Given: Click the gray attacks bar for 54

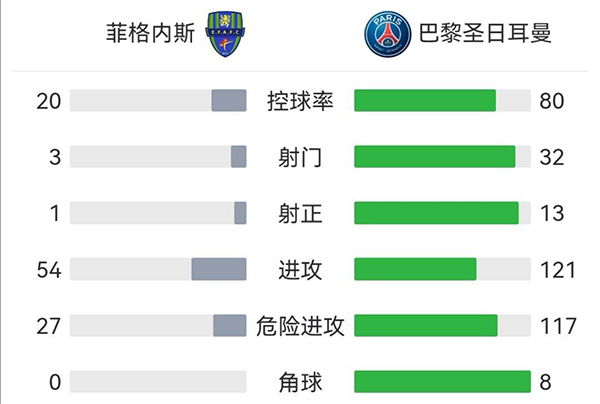Looking at the screenshot, I should (219, 269).
